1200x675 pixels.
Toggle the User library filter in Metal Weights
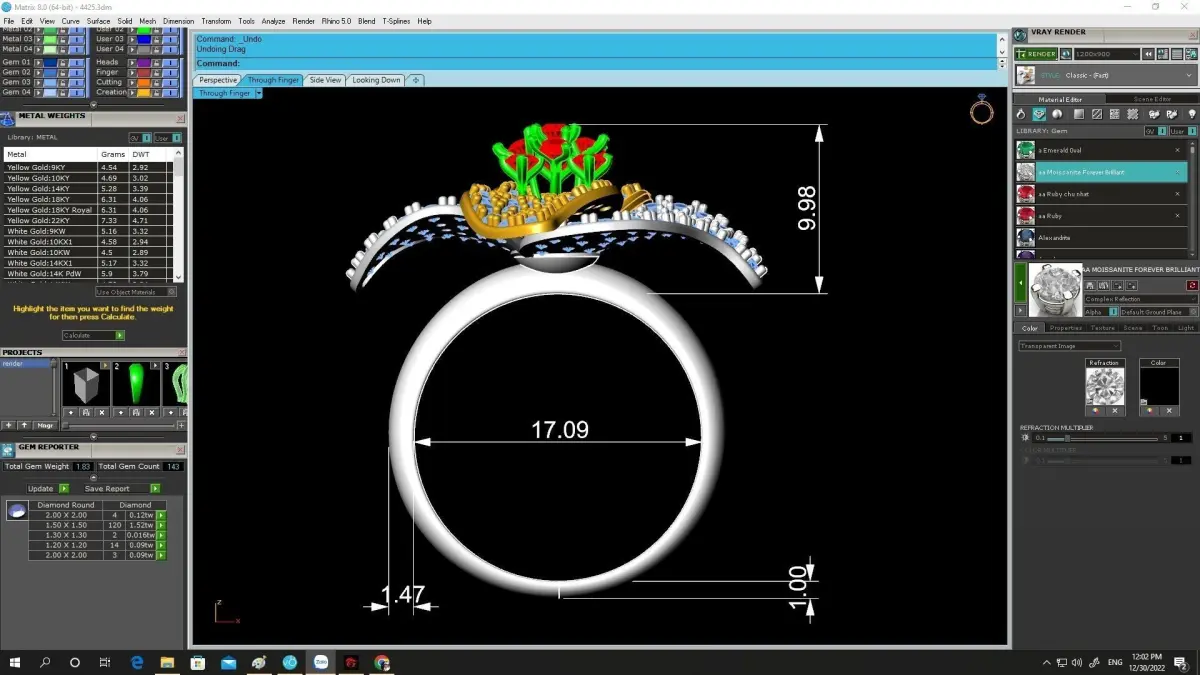tap(166, 137)
